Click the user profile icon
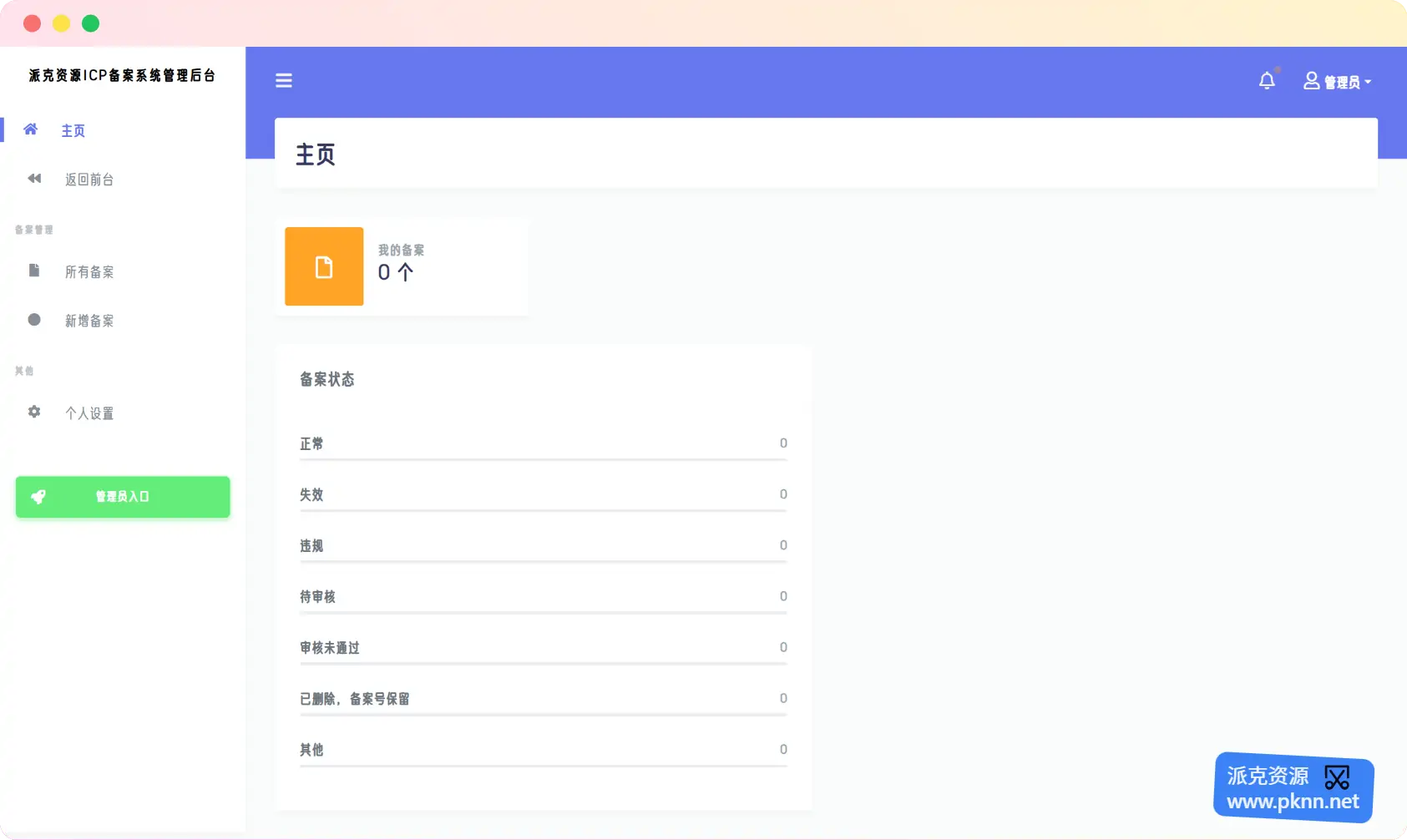The height and width of the screenshot is (840, 1407). click(1312, 80)
